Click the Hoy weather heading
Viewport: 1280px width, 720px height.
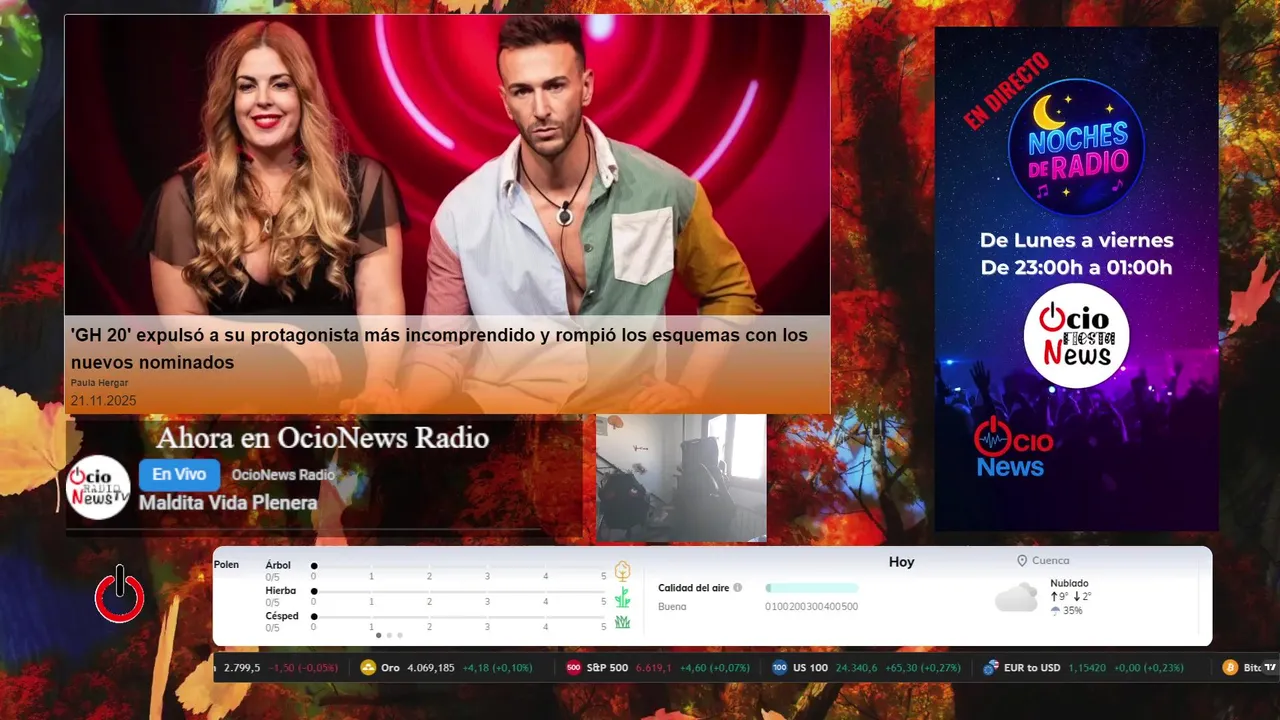(902, 562)
